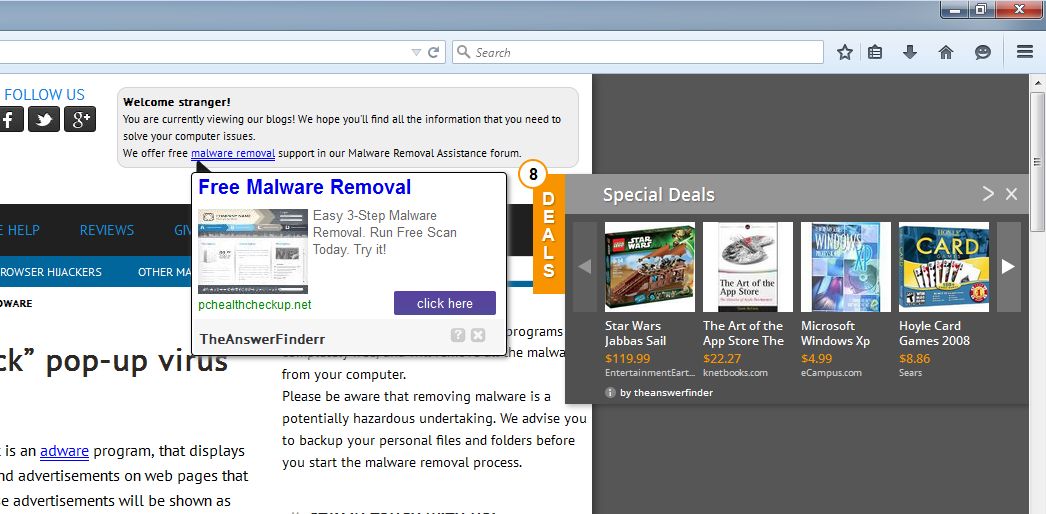
Task: Click the $8.86 price
Action: pyautogui.click(x=915, y=359)
